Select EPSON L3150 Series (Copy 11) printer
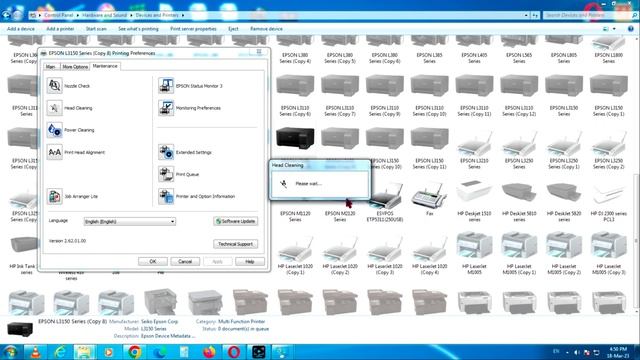This screenshot has height=360, width=640. pos(429,148)
